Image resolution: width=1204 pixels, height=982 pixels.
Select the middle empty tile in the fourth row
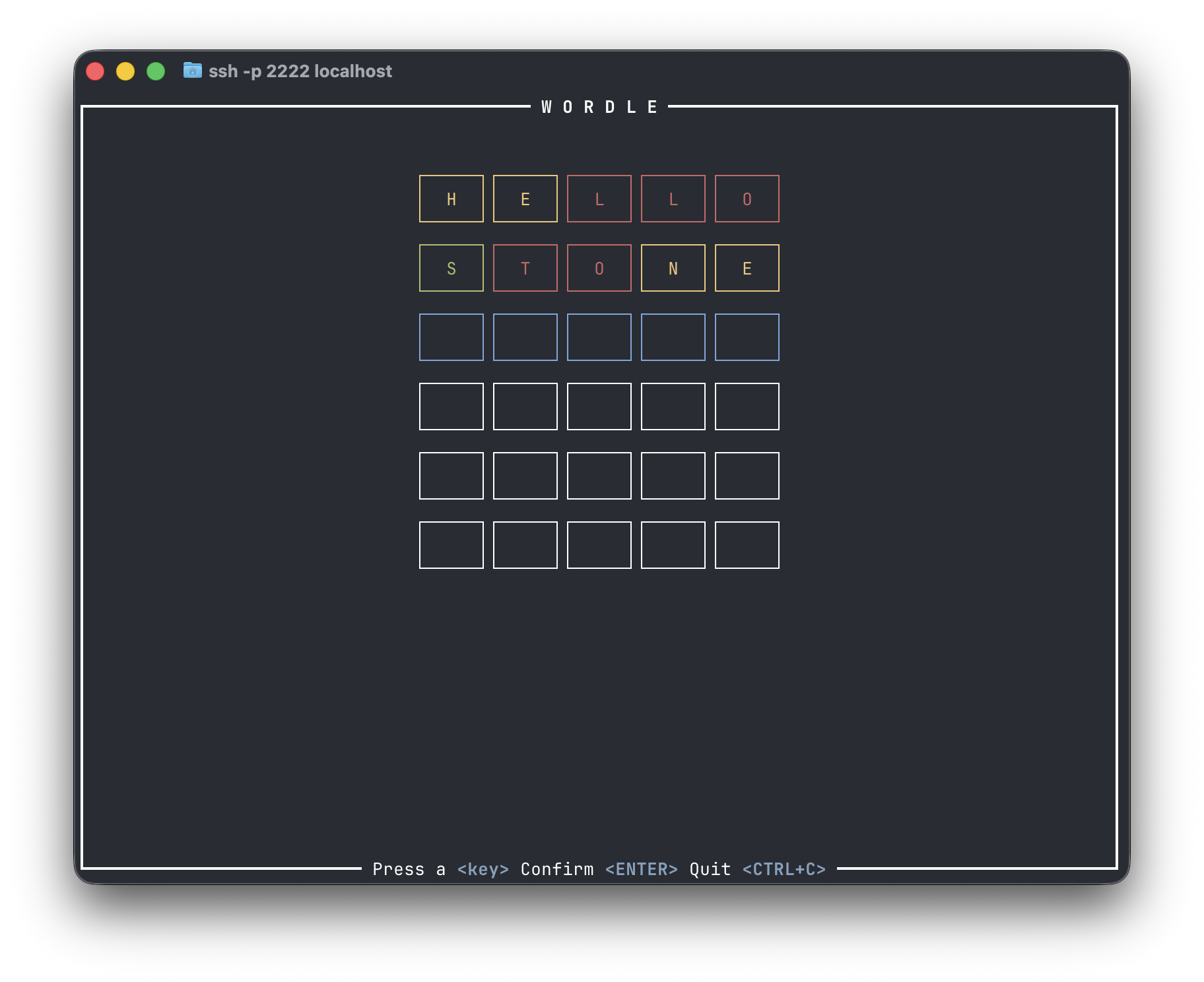(x=599, y=407)
